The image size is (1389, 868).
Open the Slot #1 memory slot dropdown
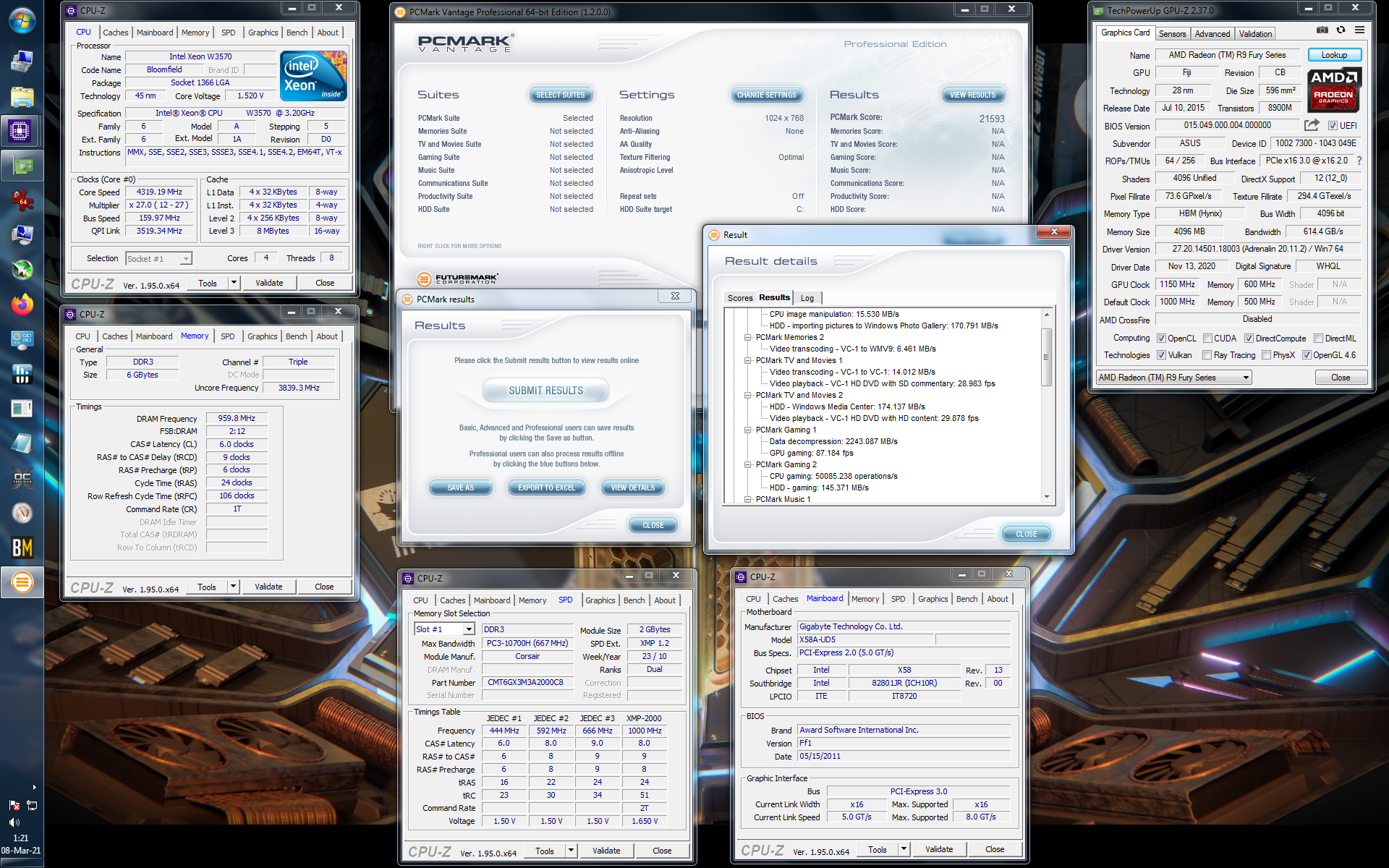click(444, 629)
